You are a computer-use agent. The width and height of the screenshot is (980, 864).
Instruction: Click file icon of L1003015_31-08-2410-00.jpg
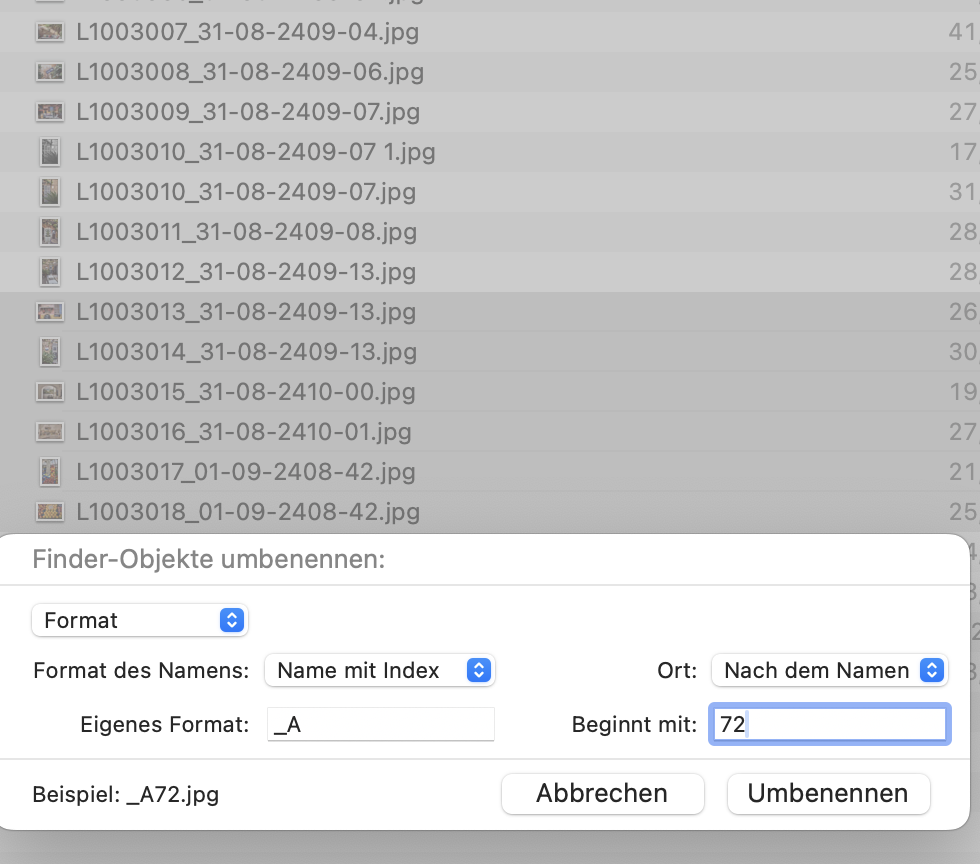click(49, 392)
